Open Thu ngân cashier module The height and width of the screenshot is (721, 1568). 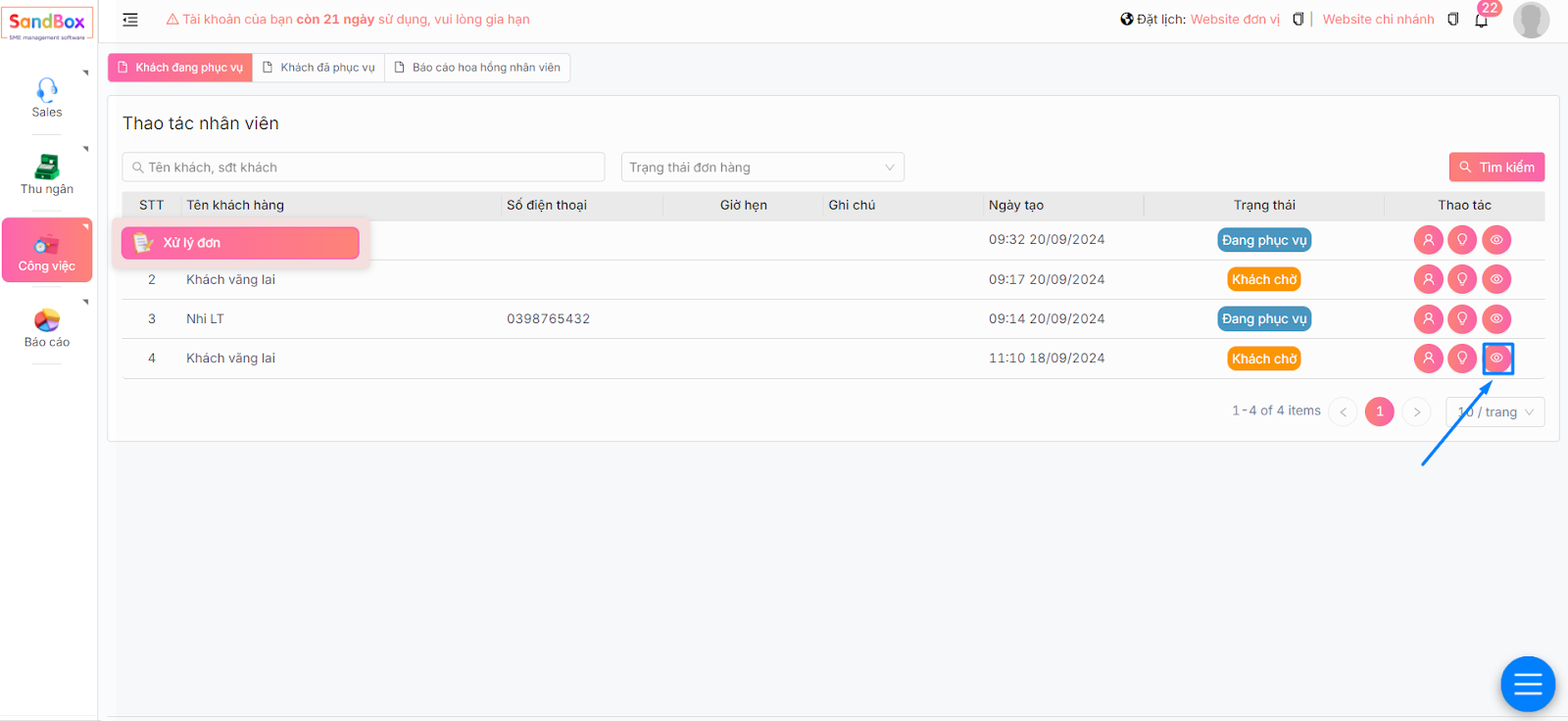coord(47,174)
